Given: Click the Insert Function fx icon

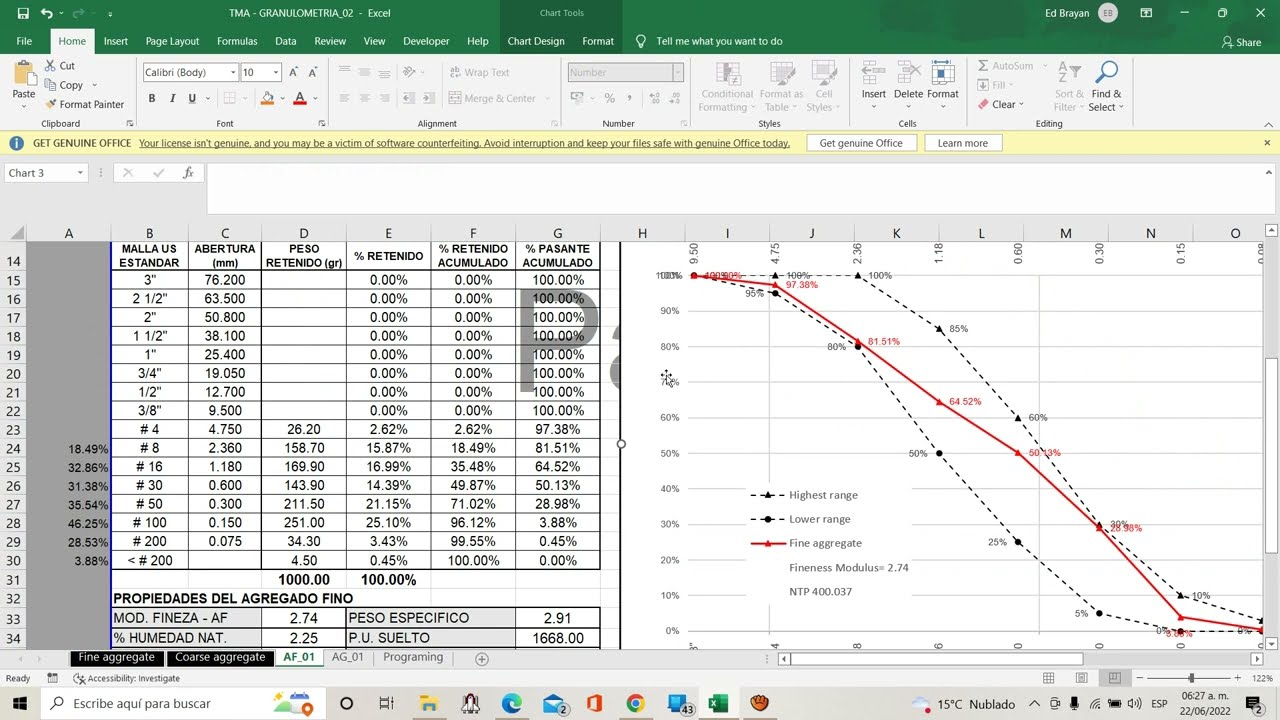Looking at the screenshot, I should coord(187,173).
